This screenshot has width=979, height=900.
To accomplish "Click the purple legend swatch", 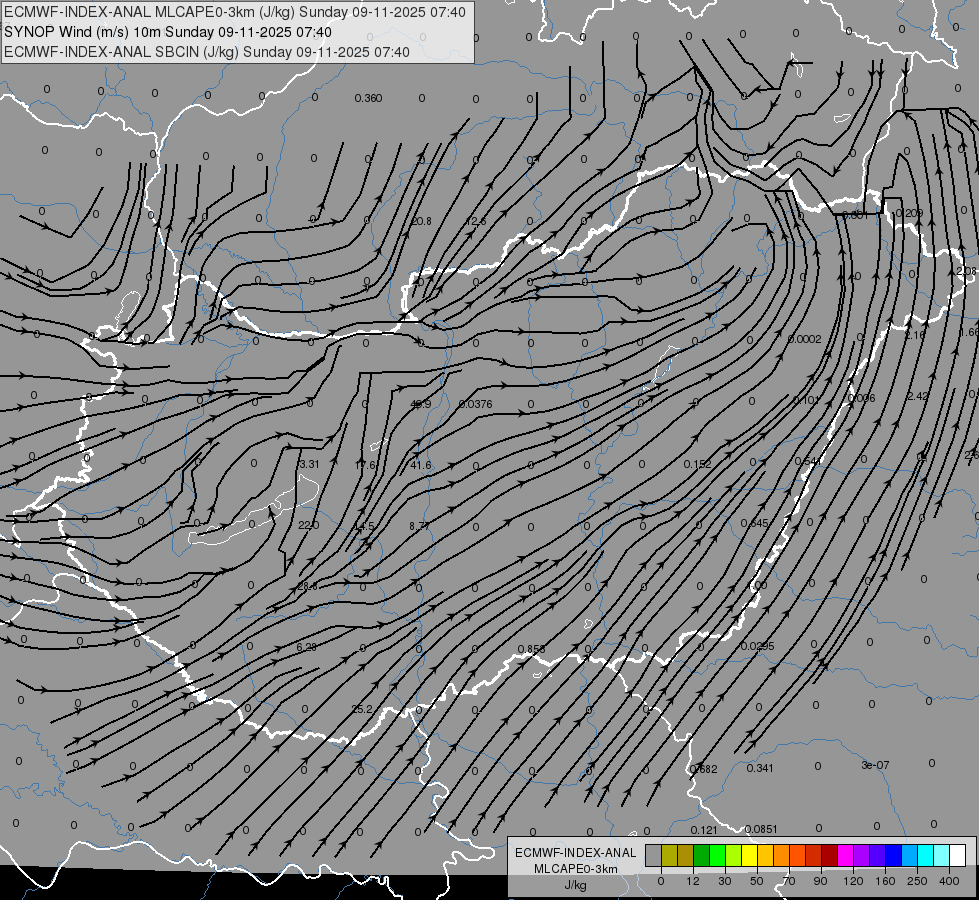I will click(862, 855).
